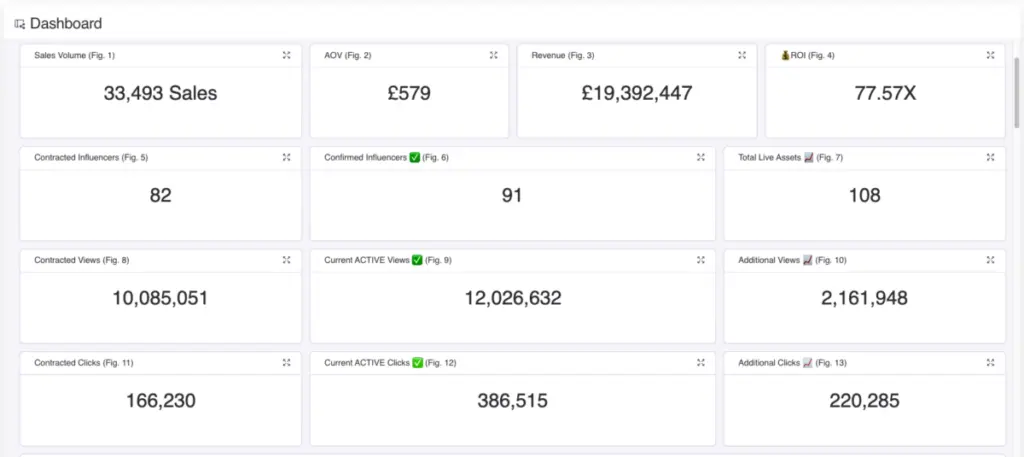1024x457 pixels.
Task: Select the 33,493 Sales value
Action: [x=160, y=94]
